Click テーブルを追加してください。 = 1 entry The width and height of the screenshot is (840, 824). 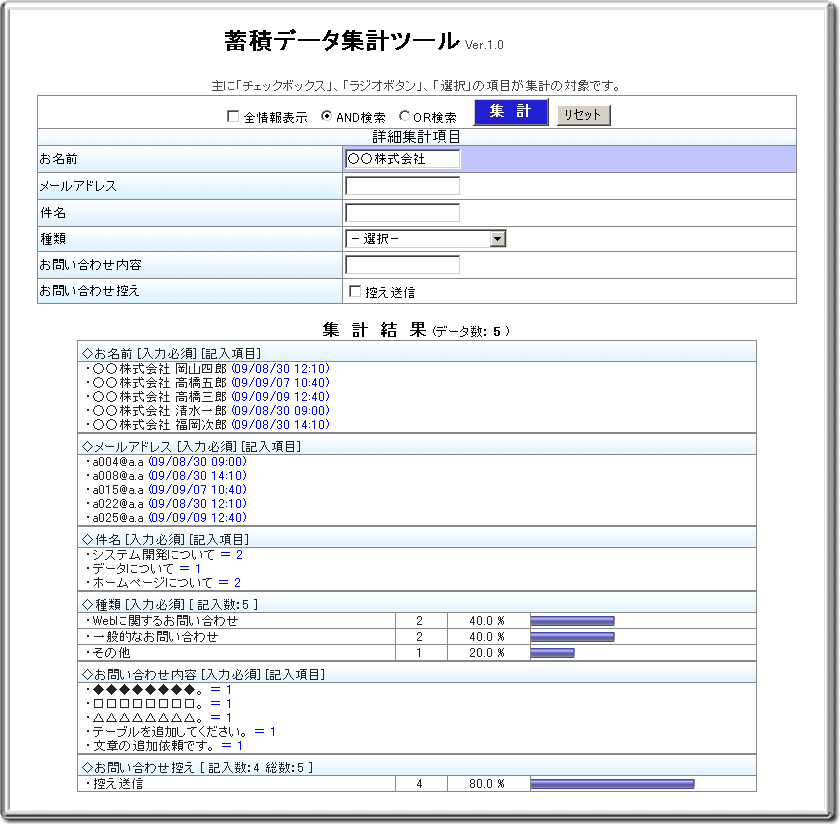(x=181, y=731)
